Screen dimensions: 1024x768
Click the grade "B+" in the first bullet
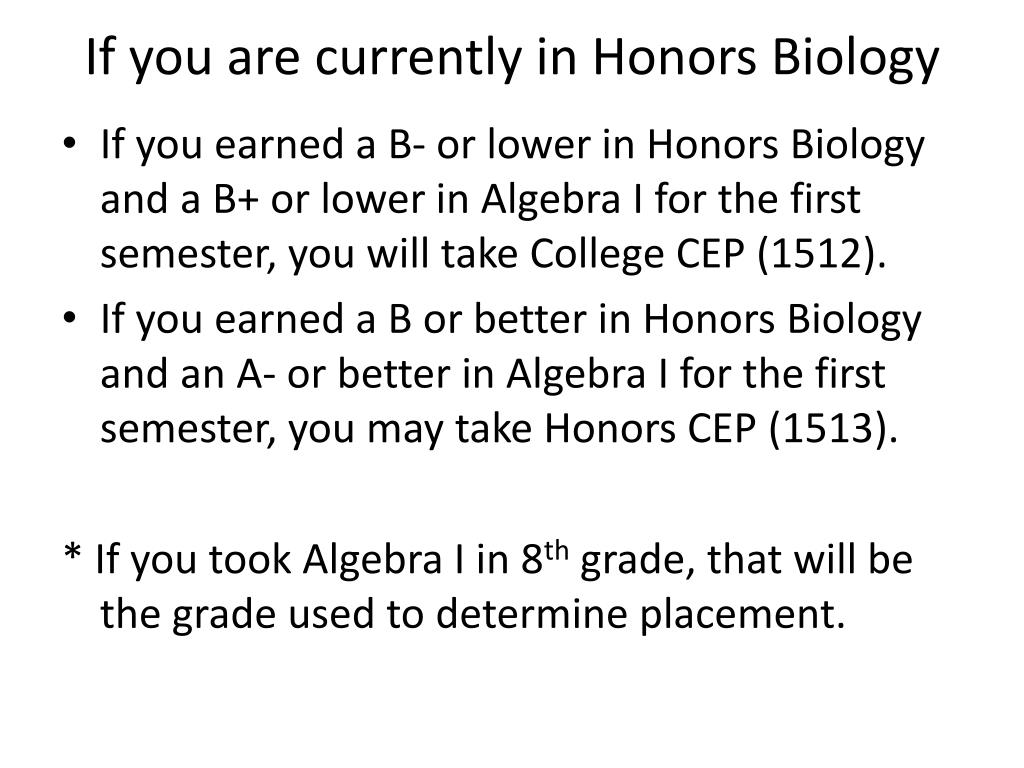[236, 199]
